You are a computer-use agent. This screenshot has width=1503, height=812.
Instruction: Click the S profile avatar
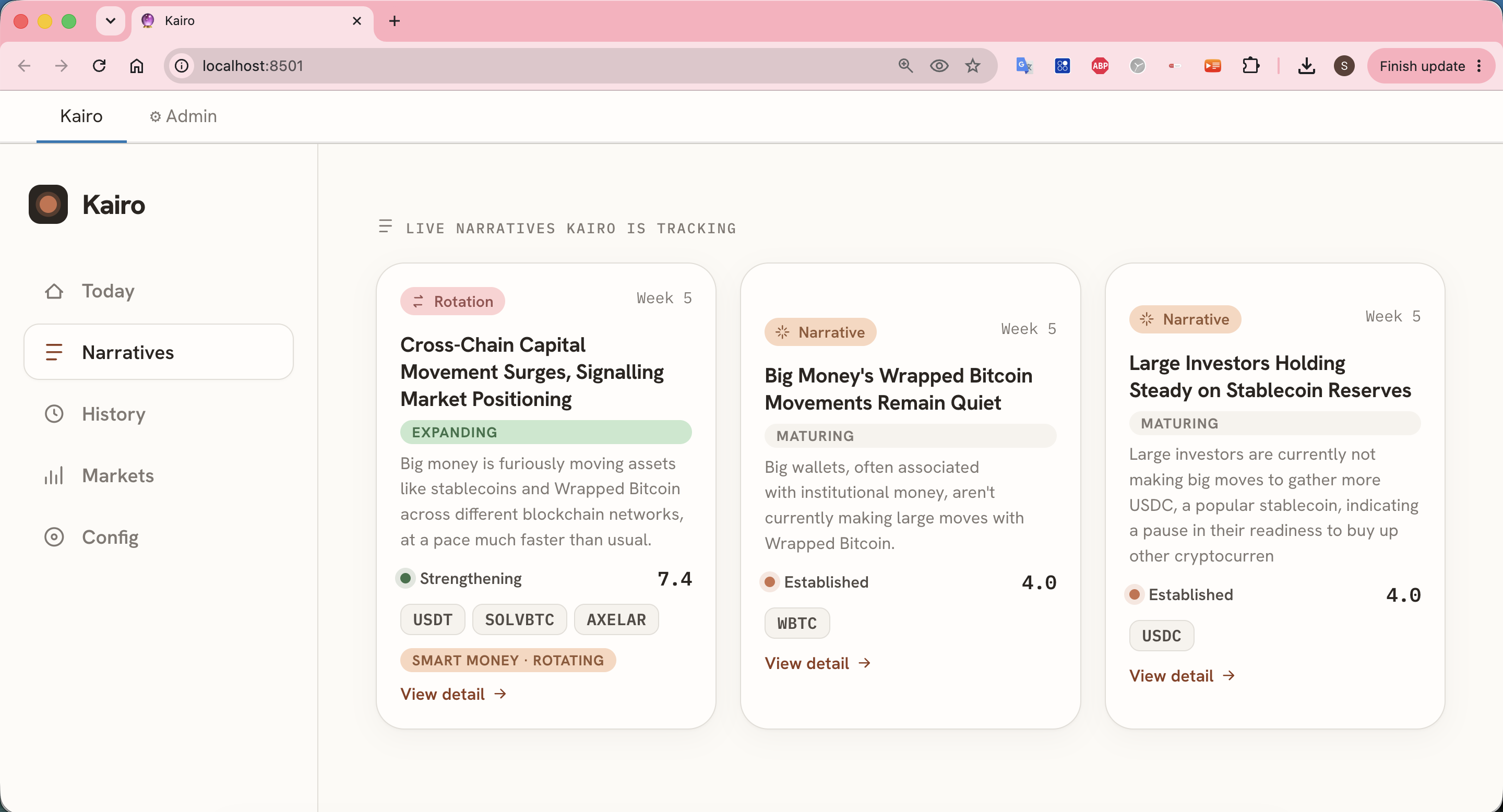pos(1344,65)
